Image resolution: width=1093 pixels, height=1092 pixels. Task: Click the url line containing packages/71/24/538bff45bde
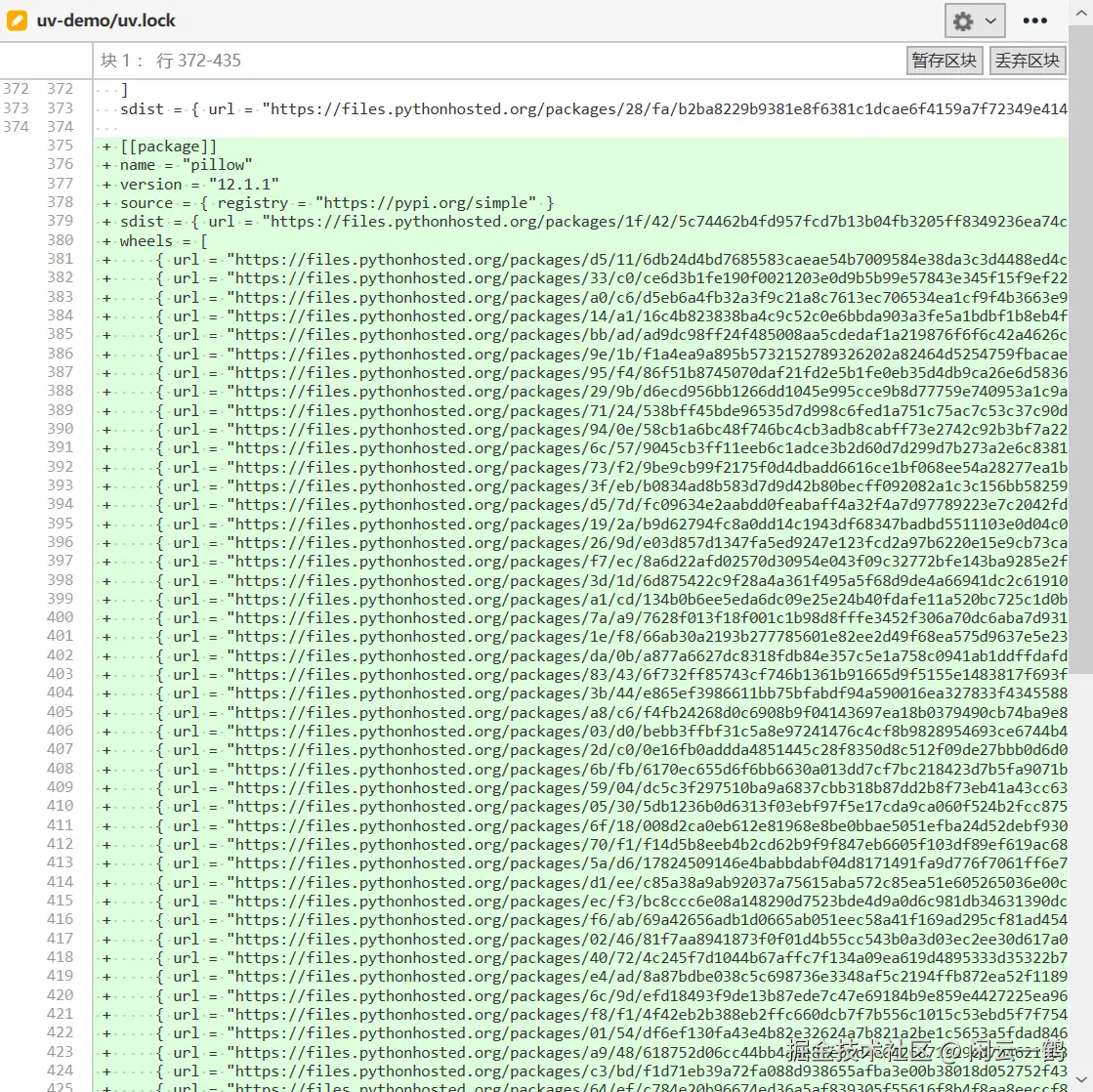pyautogui.click(x=580, y=411)
